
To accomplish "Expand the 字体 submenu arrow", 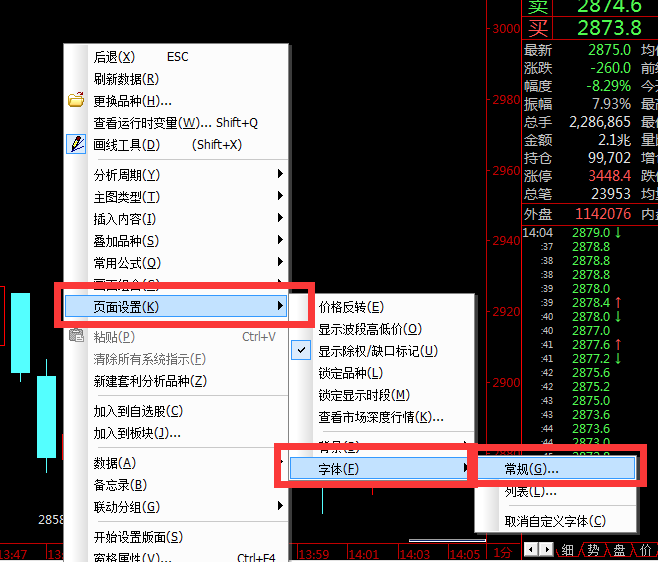I will [x=465, y=468].
